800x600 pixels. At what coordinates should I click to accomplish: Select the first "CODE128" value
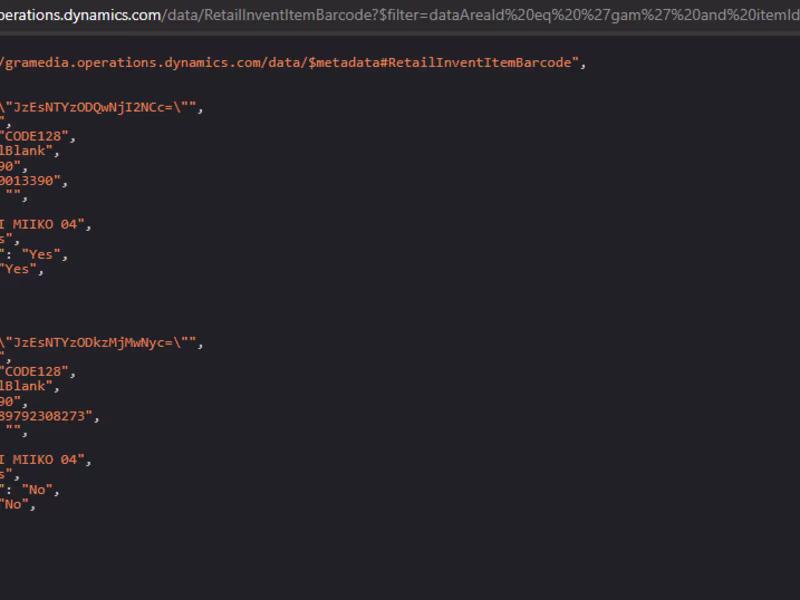(34, 137)
